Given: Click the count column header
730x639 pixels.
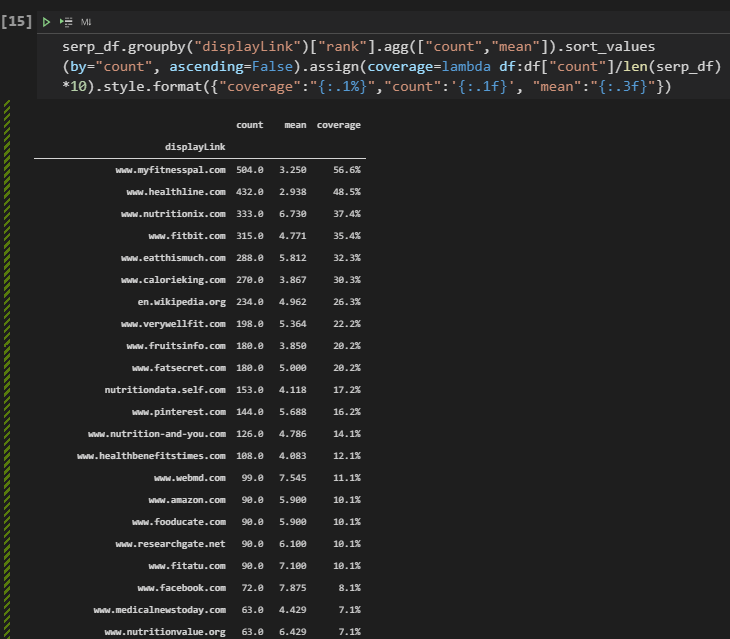Looking at the screenshot, I should 250,125.
